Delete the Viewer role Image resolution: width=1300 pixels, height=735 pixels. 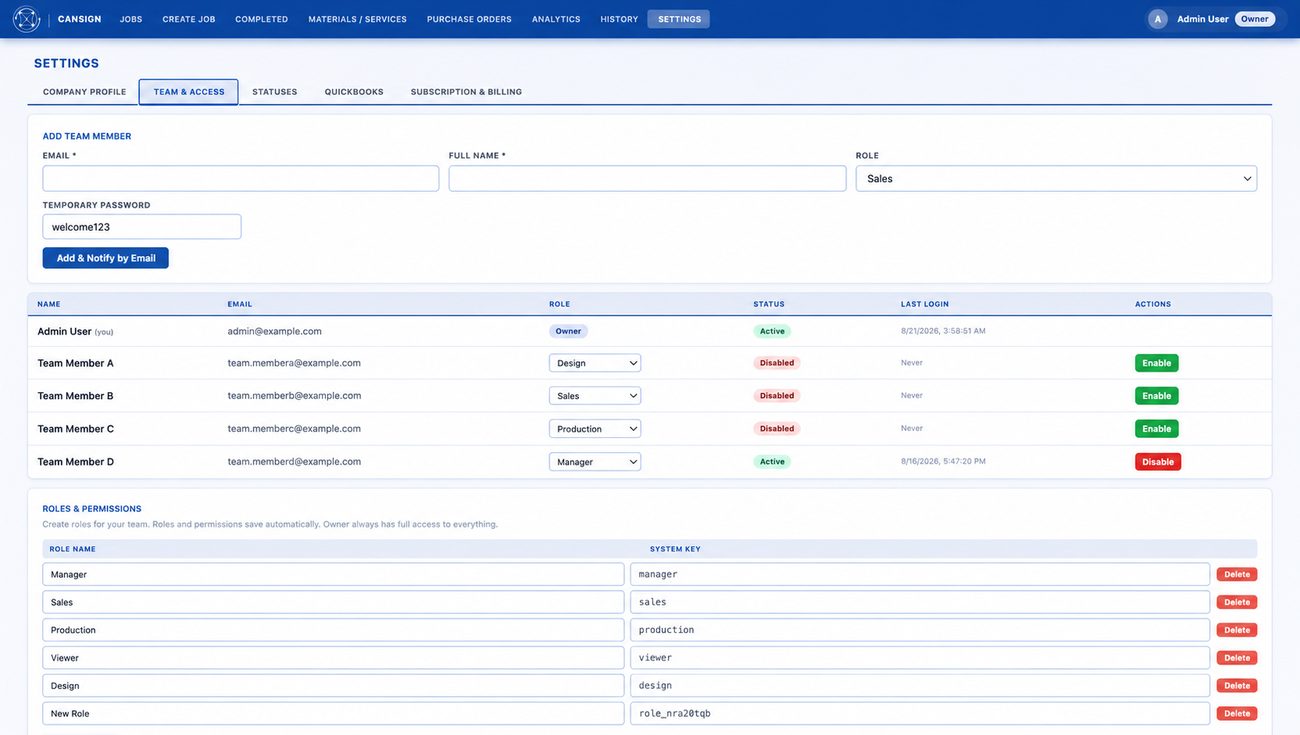pos(1237,658)
